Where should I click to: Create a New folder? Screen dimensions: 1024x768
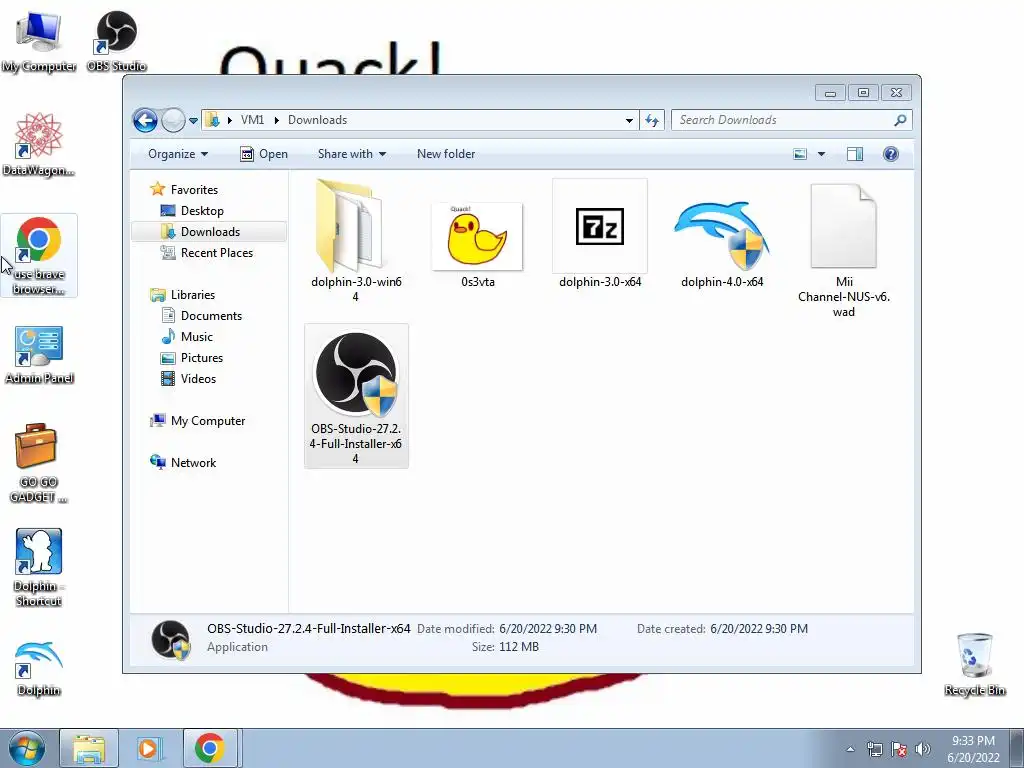(446, 154)
